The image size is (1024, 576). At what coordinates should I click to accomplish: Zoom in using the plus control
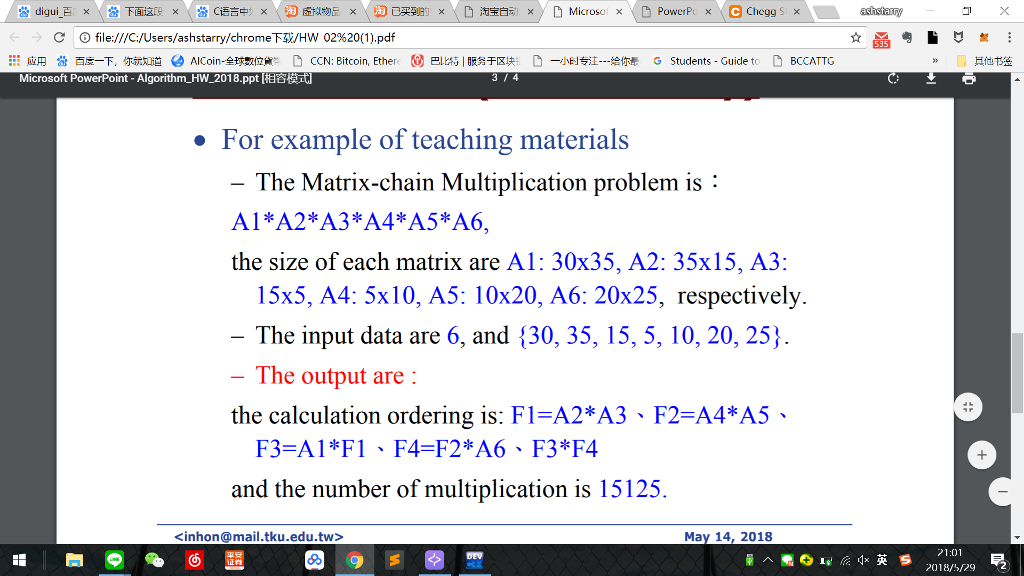click(x=981, y=453)
